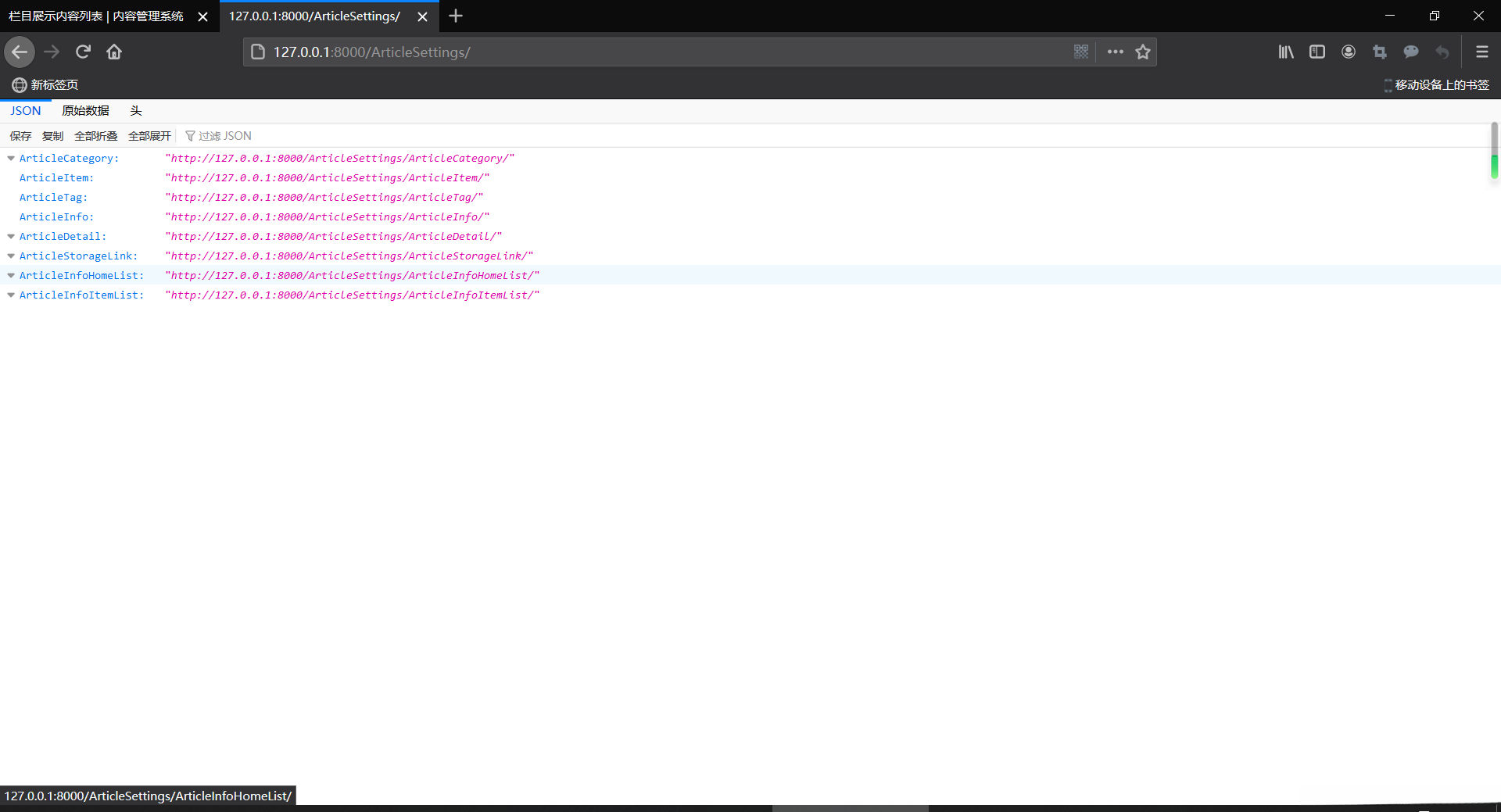This screenshot has height=812, width=1501.
Task: Click the chat bubble toolbar icon
Action: 1411,52
